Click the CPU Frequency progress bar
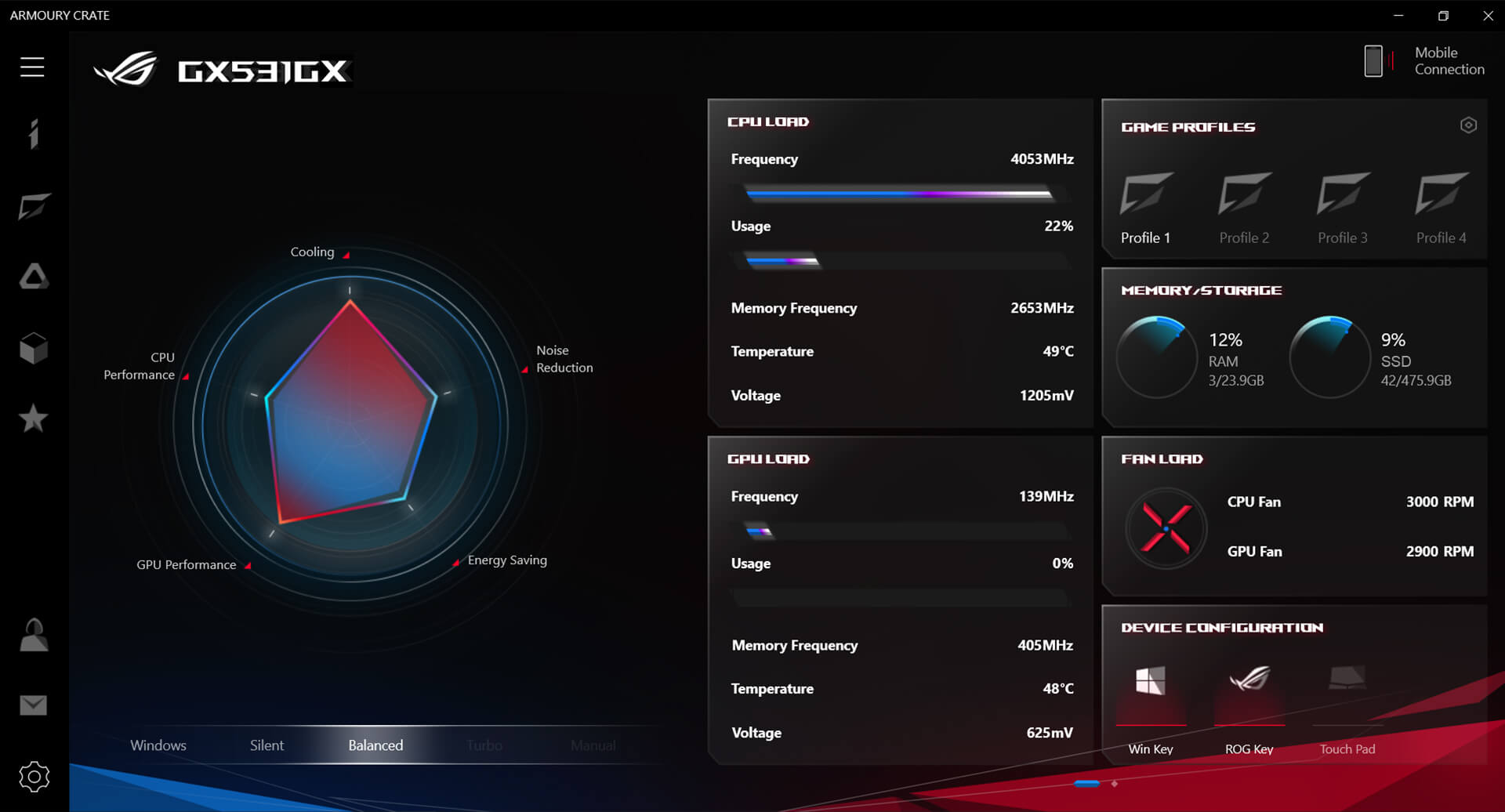 coord(900,194)
